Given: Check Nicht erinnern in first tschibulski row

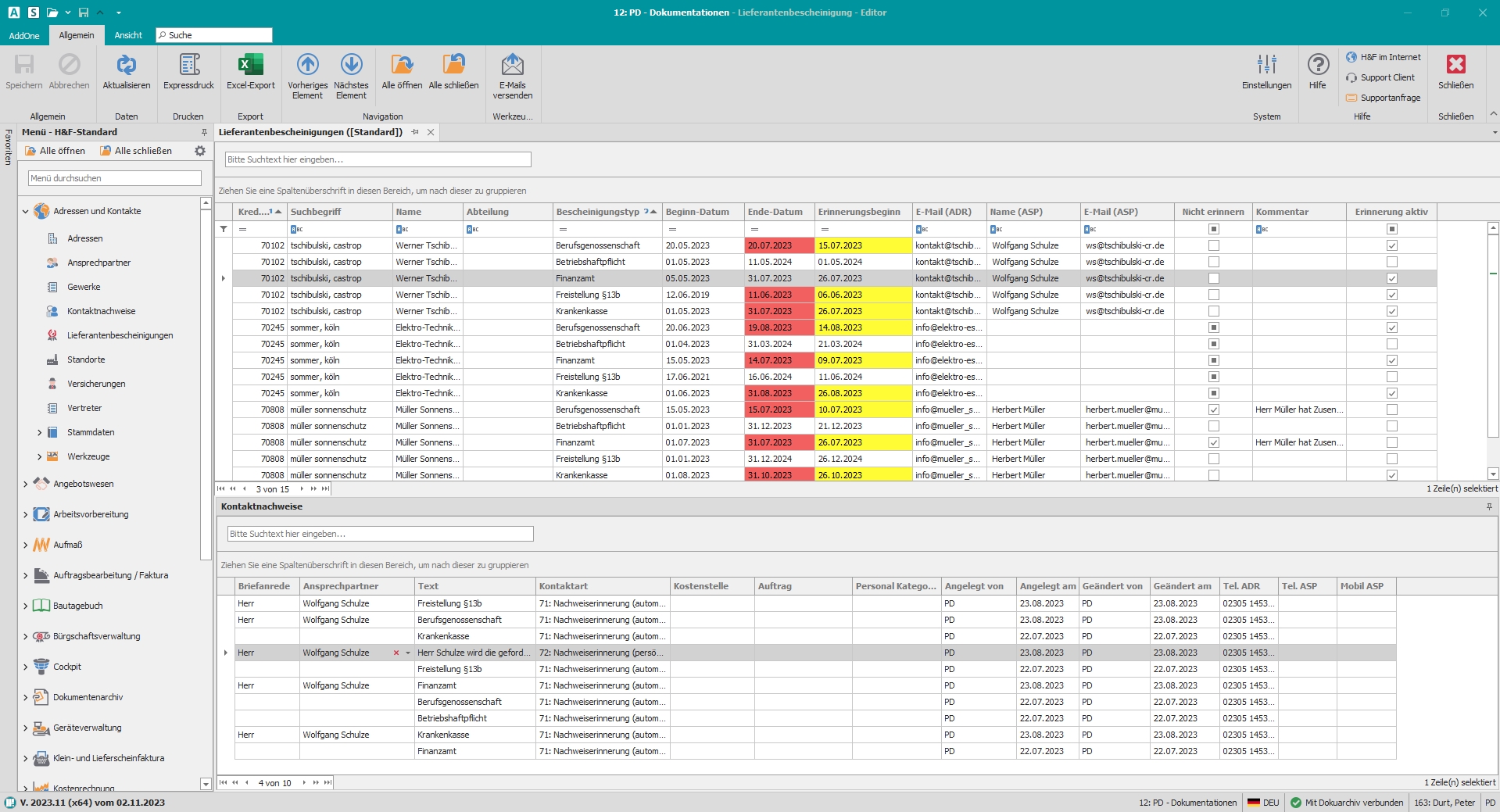Looking at the screenshot, I should pyautogui.click(x=1213, y=245).
